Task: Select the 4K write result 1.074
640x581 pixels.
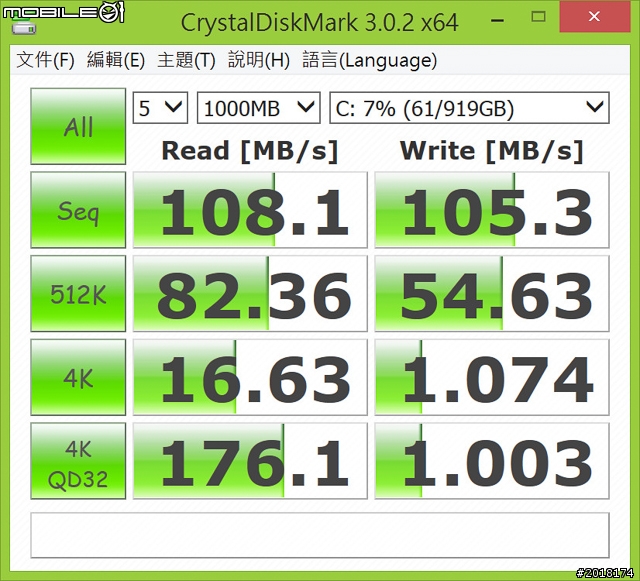Action: coord(492,377)
